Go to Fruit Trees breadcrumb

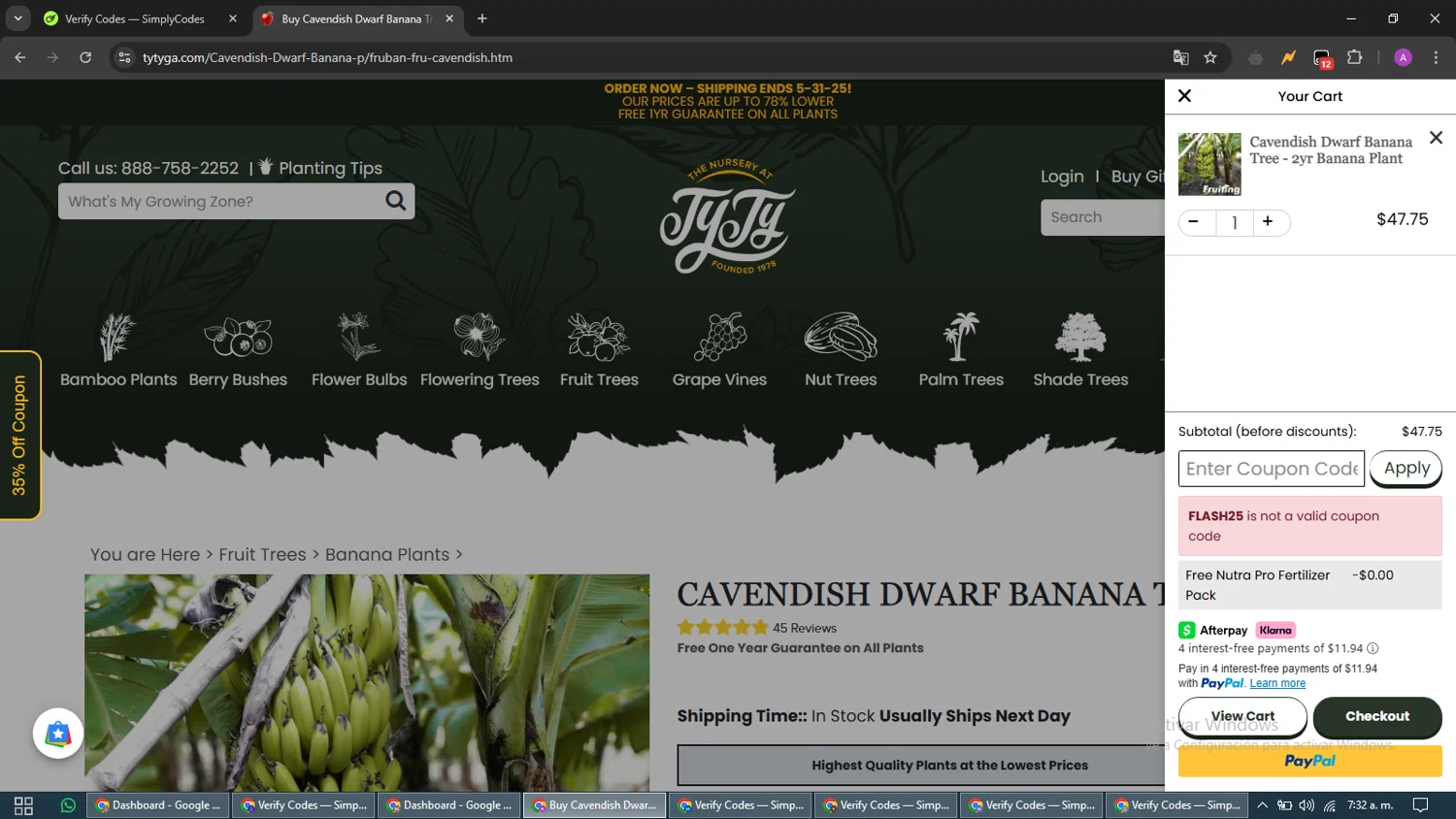262,554
